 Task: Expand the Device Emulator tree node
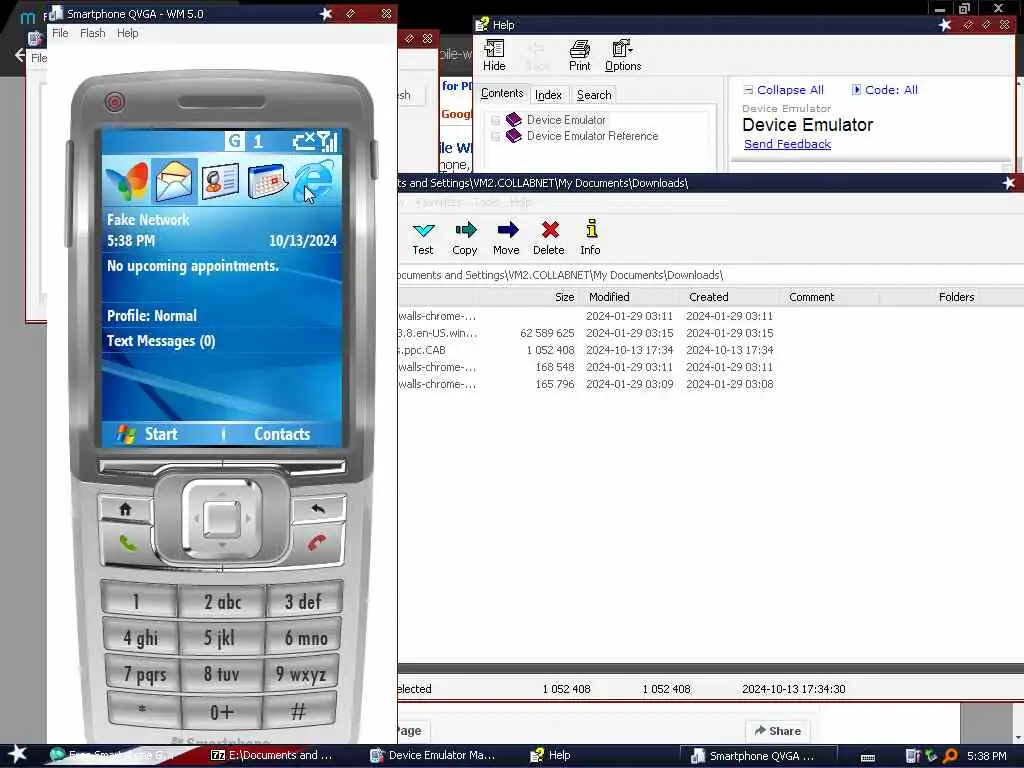[496, 120]
